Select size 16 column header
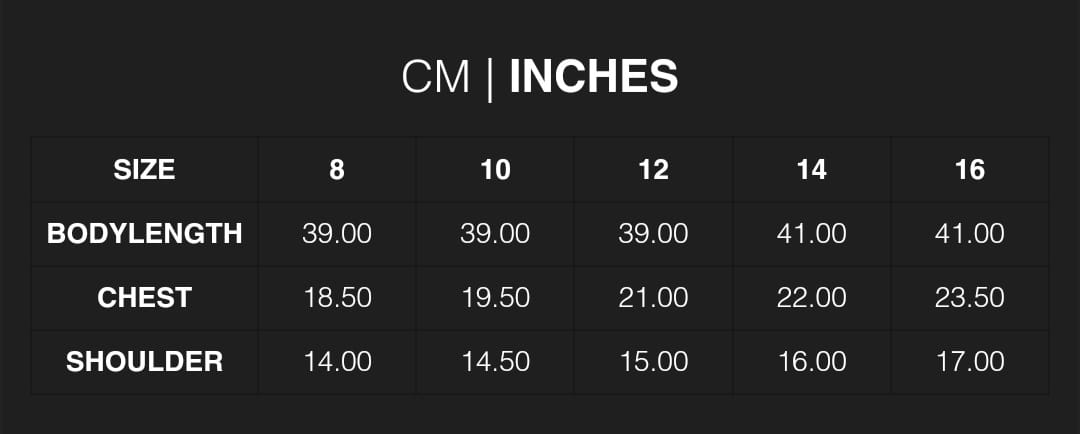Viewport: 1080px width, 434px height. point(970,170)
